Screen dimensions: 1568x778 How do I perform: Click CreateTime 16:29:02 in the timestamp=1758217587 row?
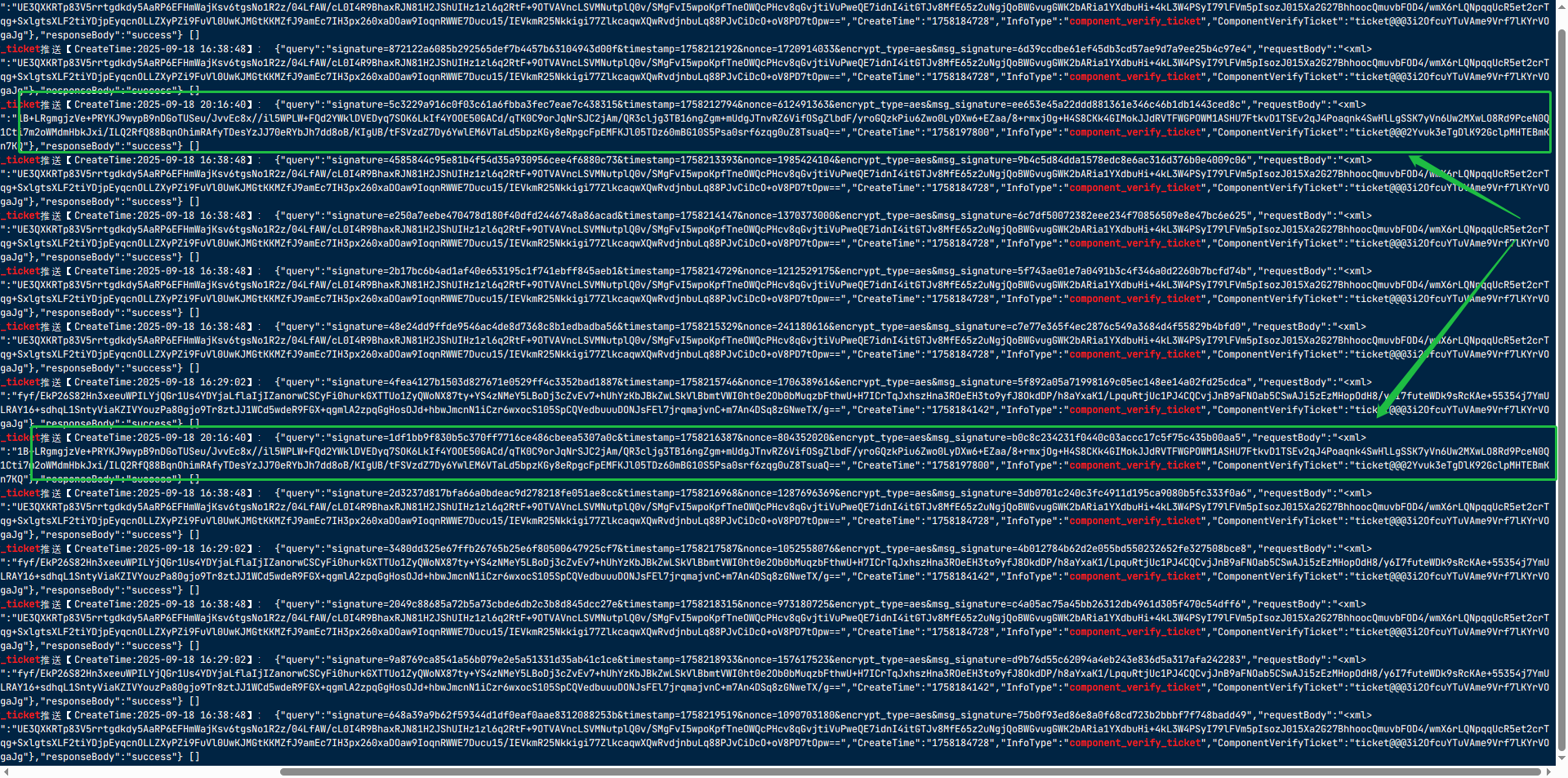[x=160, y=549]
